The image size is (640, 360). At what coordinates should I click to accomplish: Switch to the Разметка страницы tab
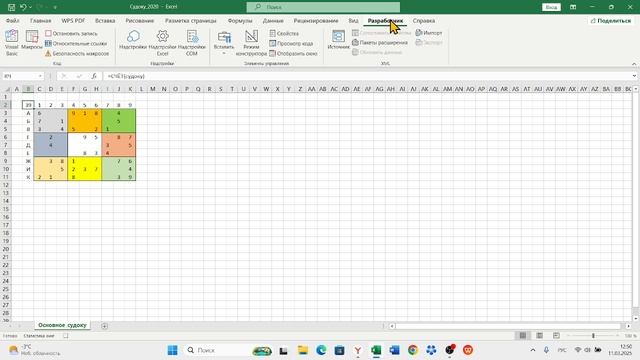coord(191,20)
